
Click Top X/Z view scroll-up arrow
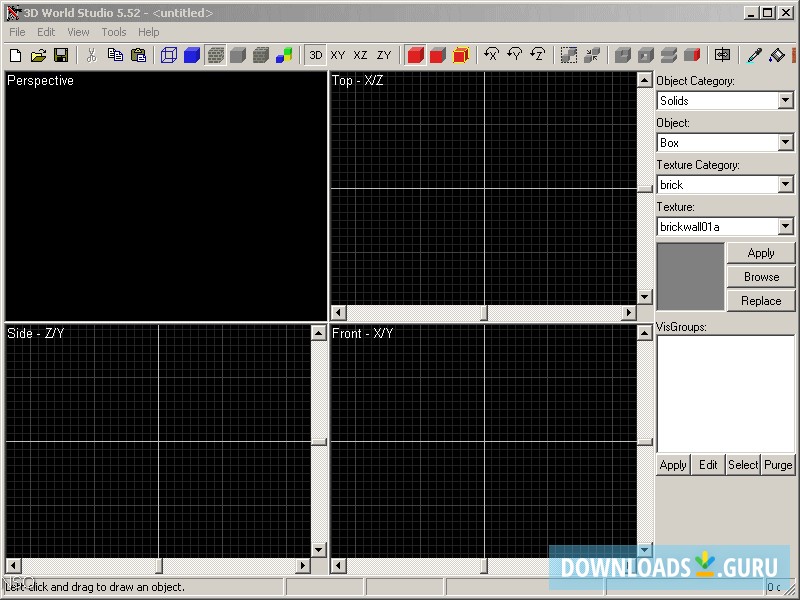click(645, 80)
